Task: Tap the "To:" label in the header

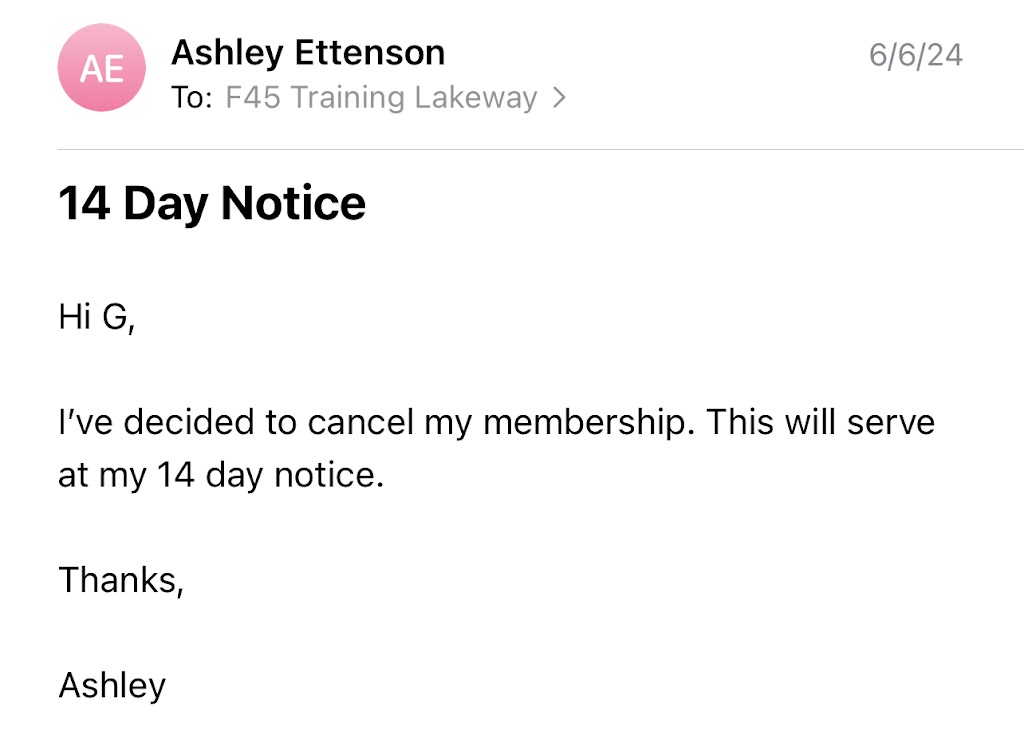Action: [x=191, y=98]
